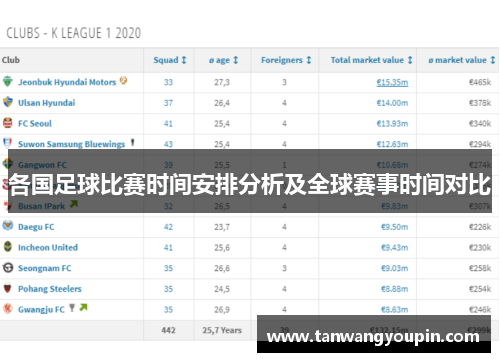Click the Pohang Steelers club crest icon
The width and height of the screenshot is (500, 362).
pos(8,288)
